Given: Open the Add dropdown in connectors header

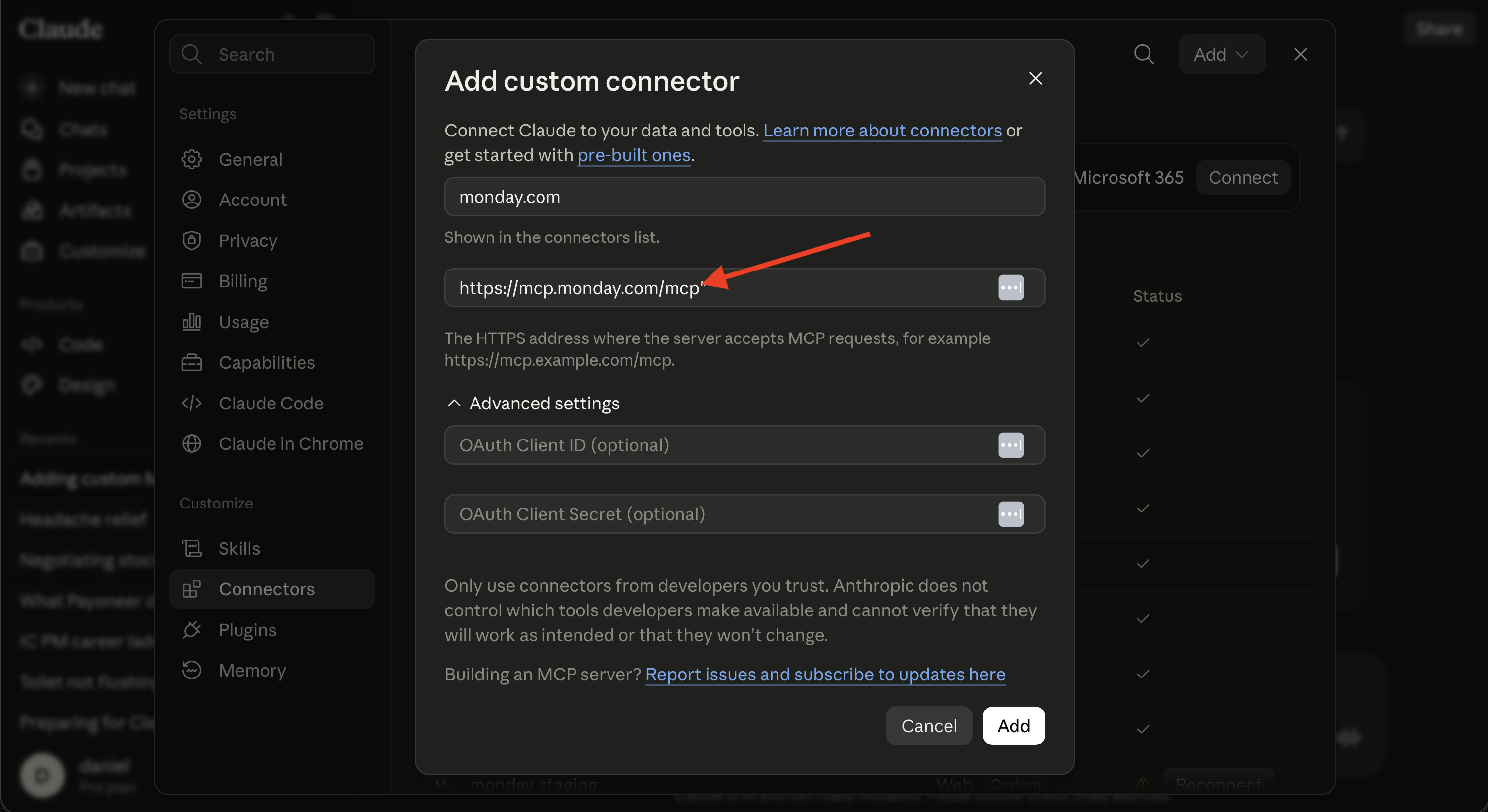Looking at the screenshot, I should click(x=1222, y=54).
